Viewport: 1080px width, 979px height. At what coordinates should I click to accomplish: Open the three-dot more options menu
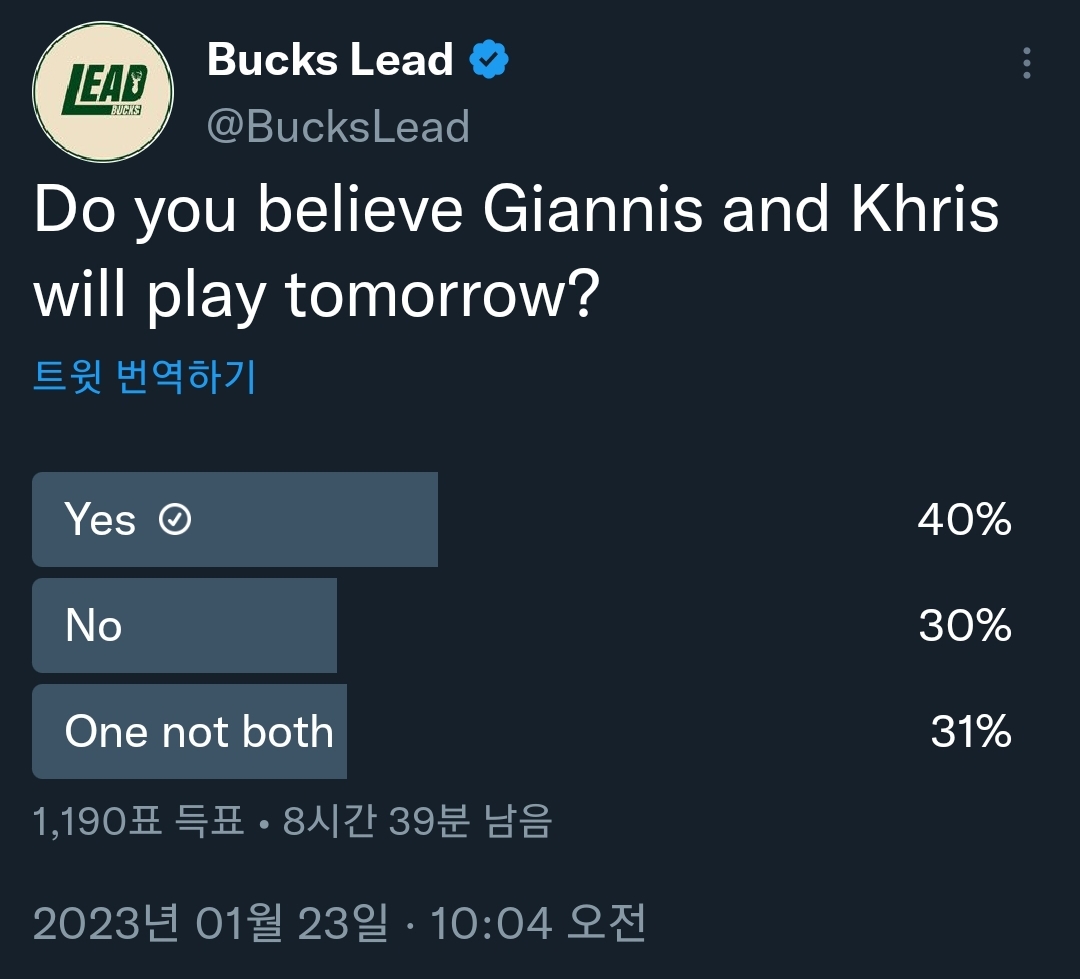pyautogui.click(x=1026, y=63)
